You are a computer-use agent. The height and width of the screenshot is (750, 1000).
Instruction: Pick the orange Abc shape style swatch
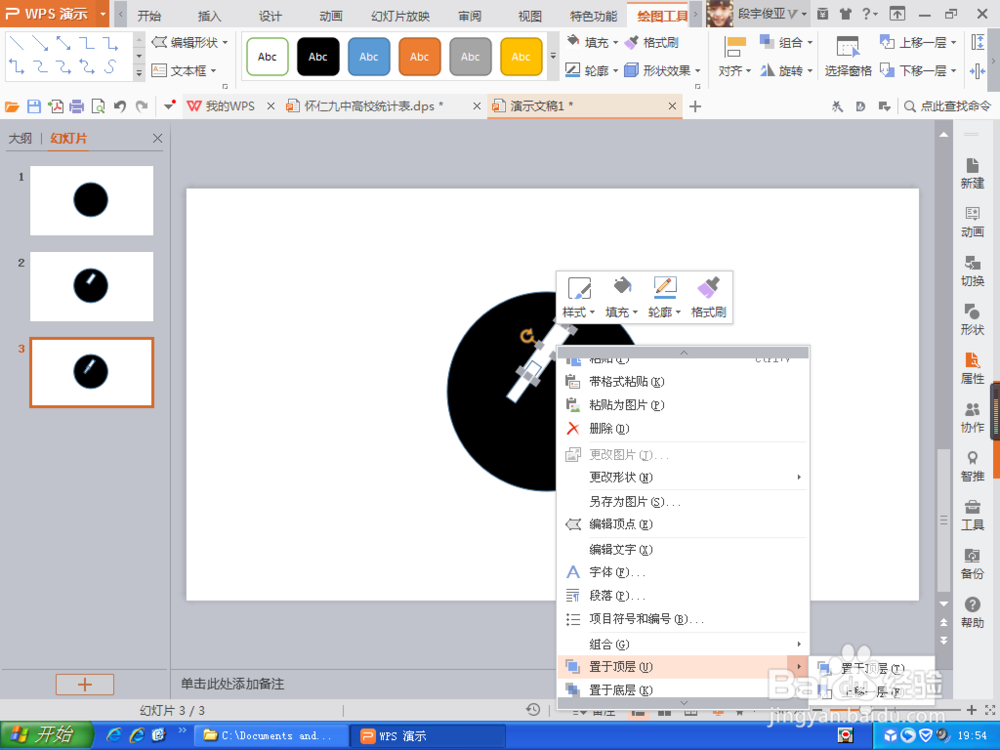(x=419, y=57)
